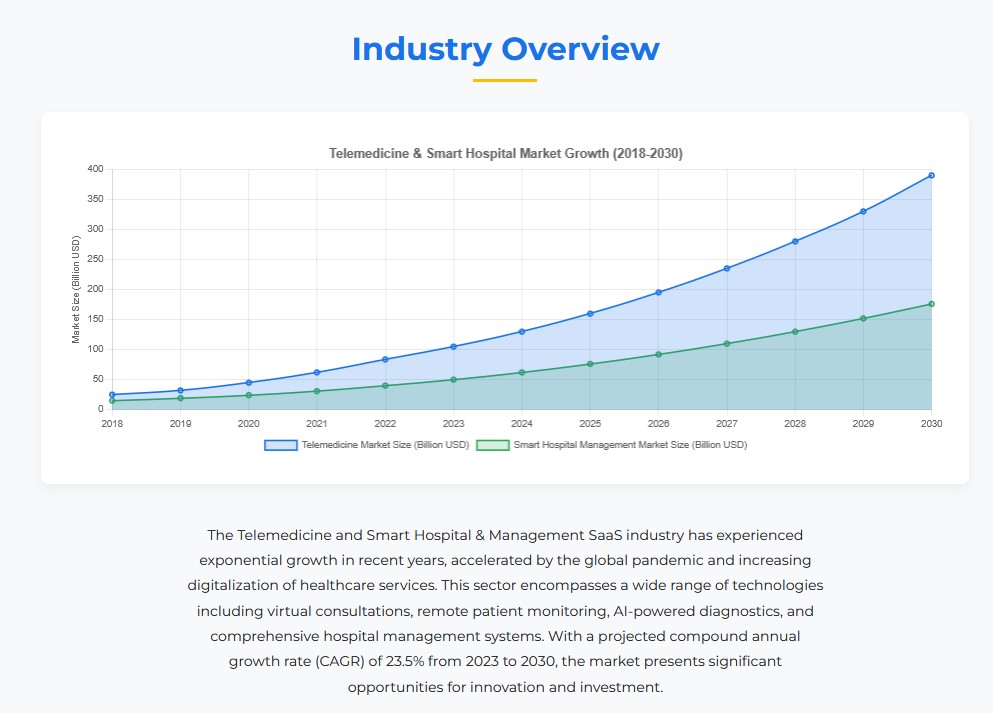The height and width of the screenshot is (713, 993).
Task: Toggle the Telemedicine Market Size legend label
Action: pos(383,445)
